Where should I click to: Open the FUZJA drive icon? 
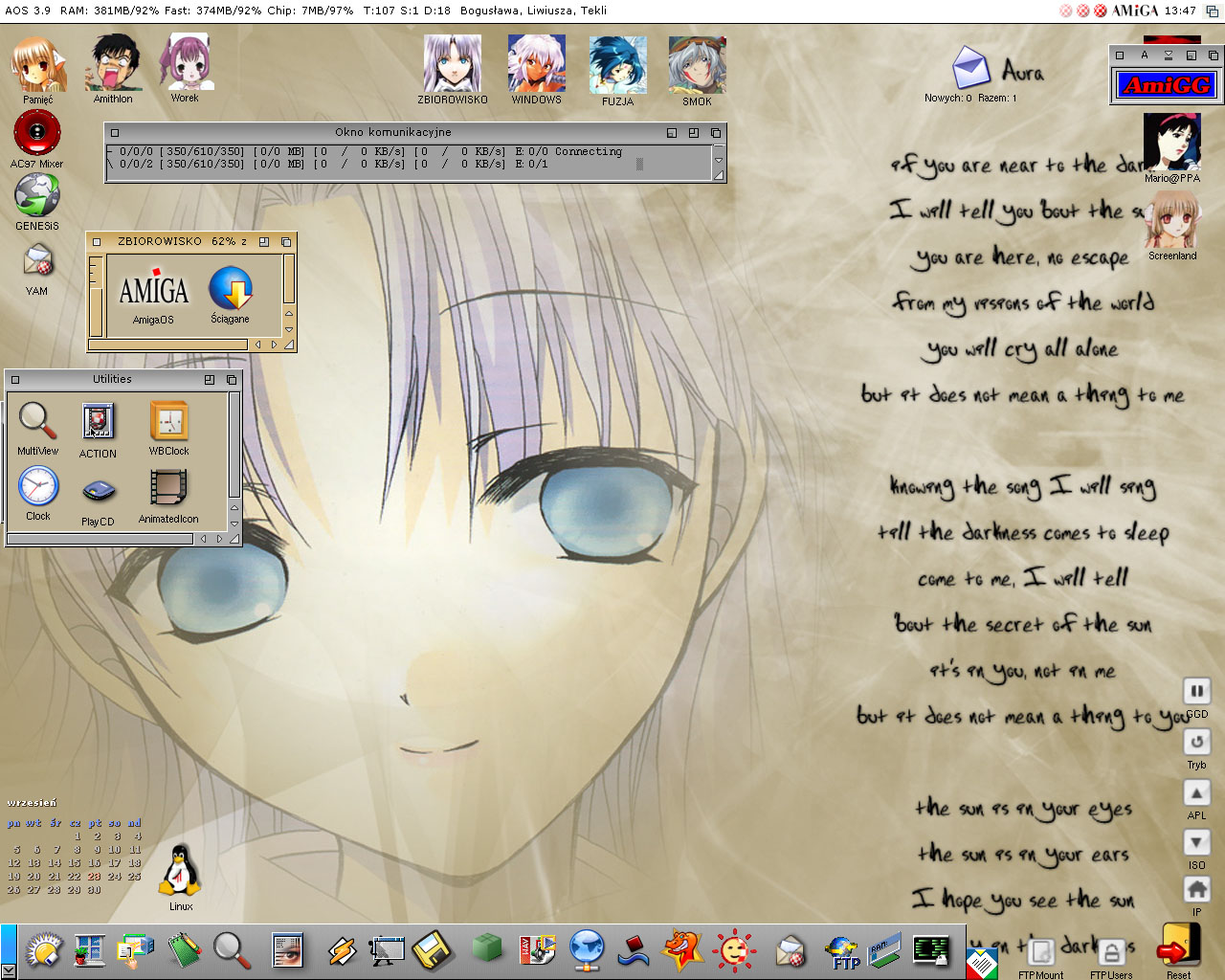[x=617, y=65]
